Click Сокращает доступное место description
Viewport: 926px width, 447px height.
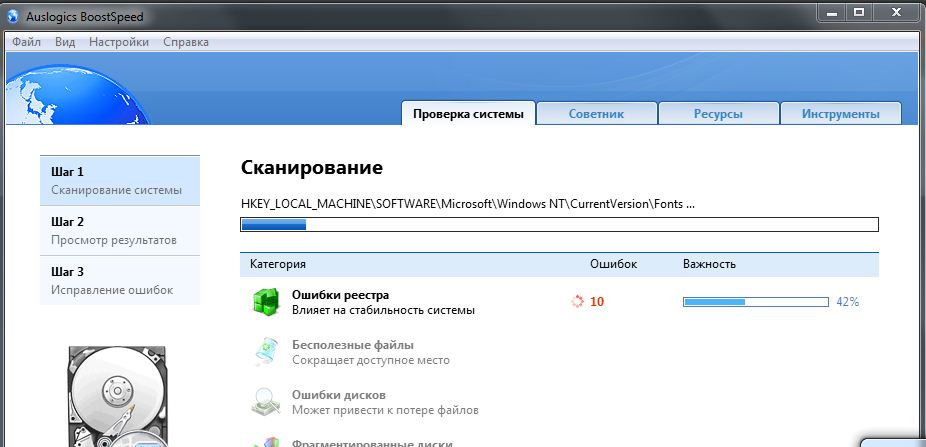click(371, 360)
